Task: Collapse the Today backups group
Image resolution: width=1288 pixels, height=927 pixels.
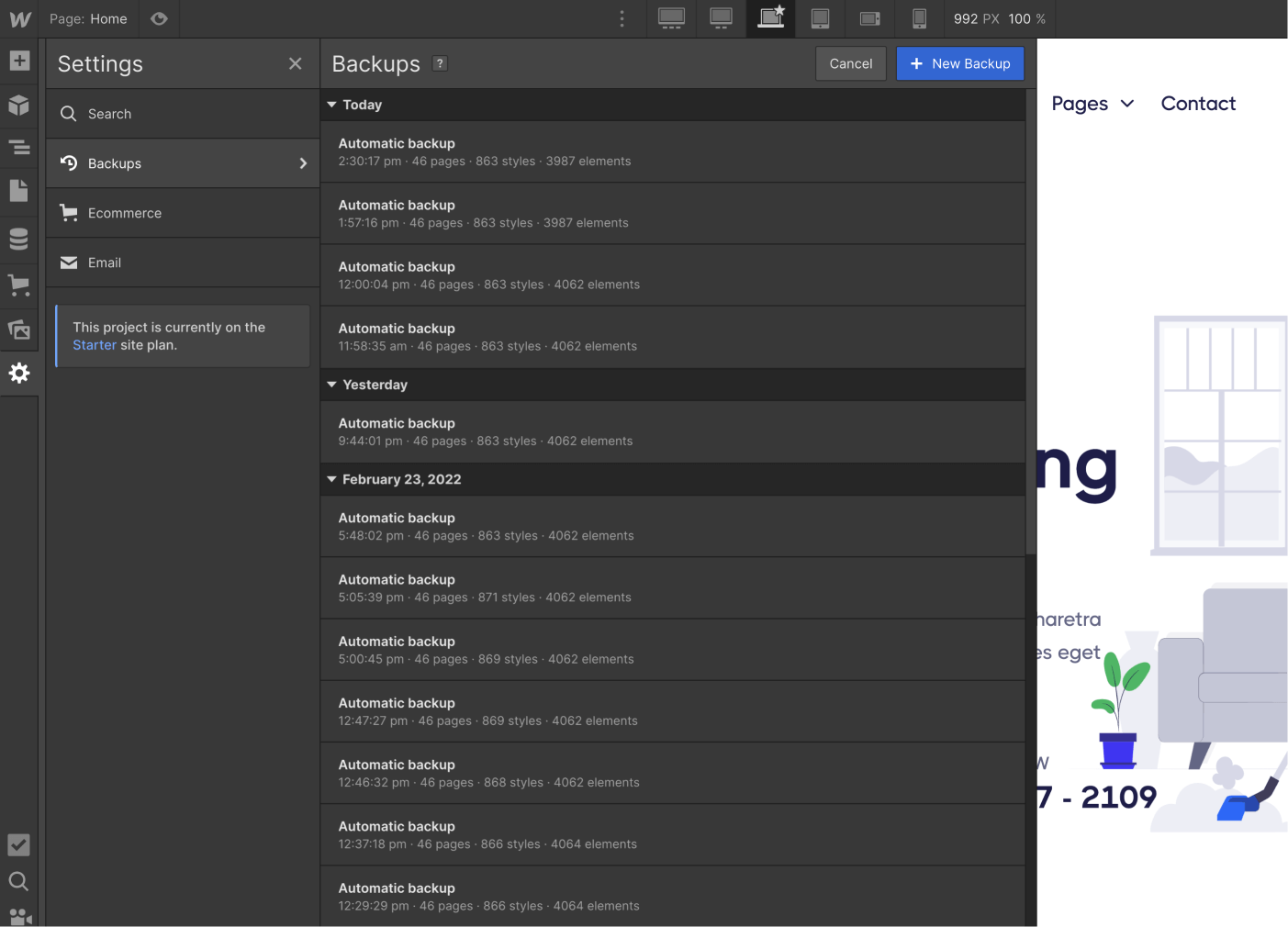Action: tap(332, 105)
